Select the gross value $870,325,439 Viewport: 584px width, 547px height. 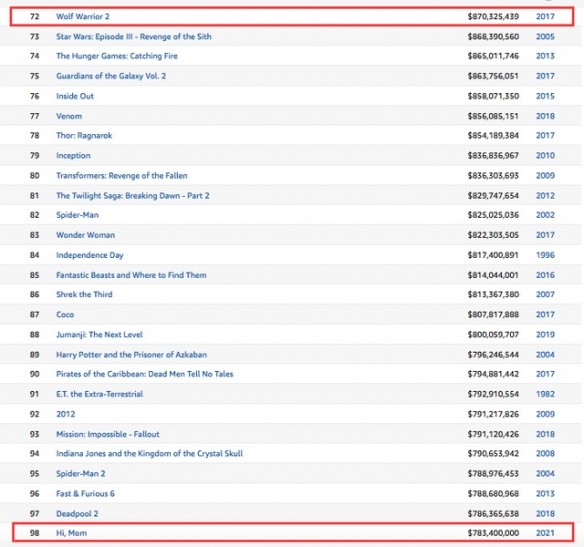(493, 16)
